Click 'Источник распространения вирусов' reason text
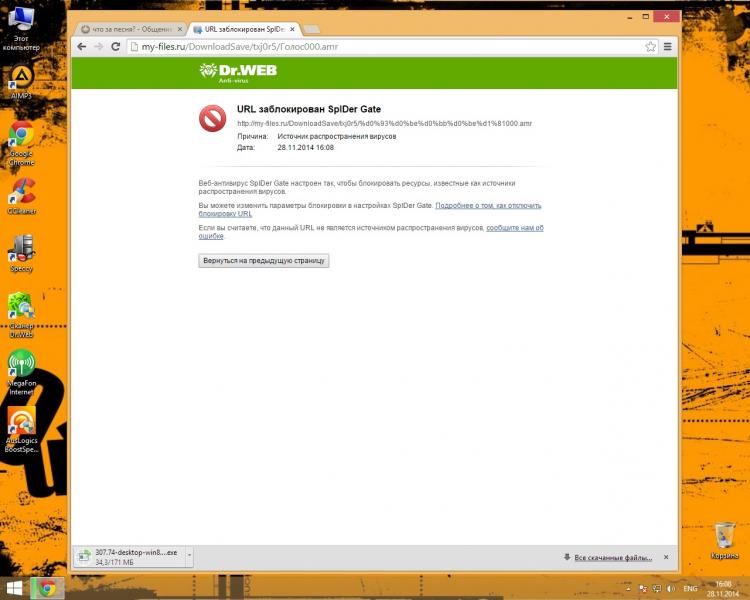This screenshot has height=600, width=750. (337, 136)
